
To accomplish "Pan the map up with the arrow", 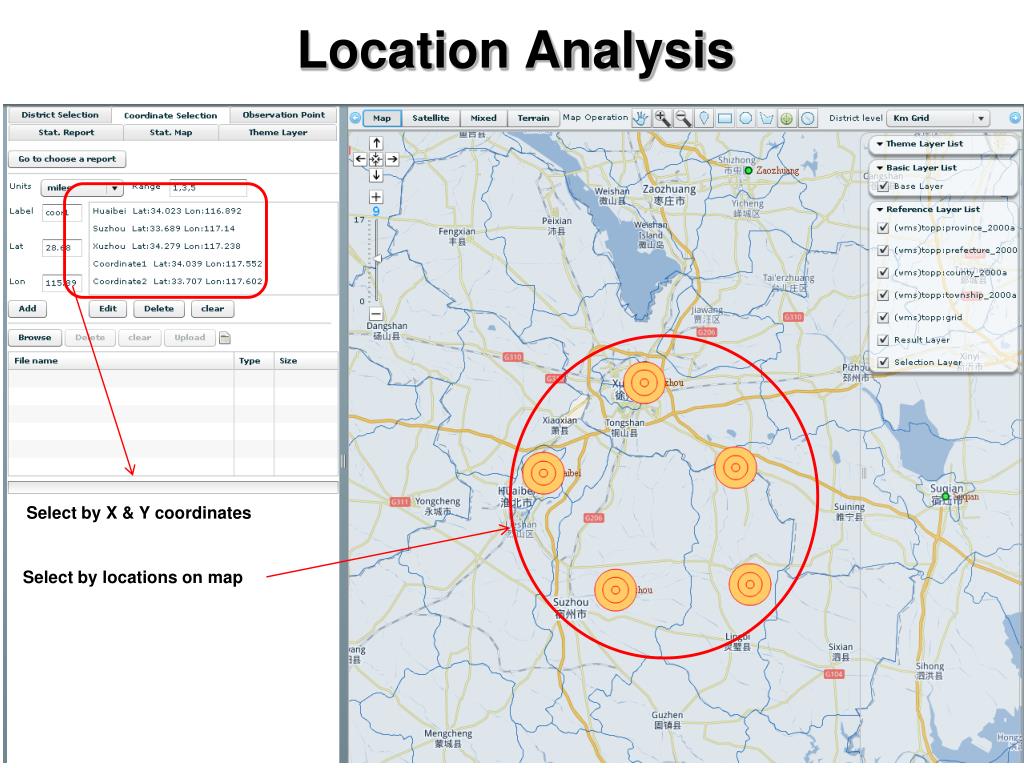I will pyautogui.click(x=376, y=143).
